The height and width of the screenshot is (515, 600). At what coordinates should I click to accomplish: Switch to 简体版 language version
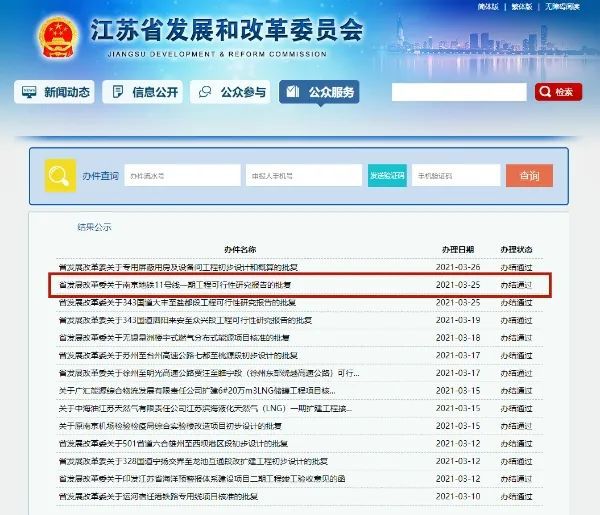[488, 7]
